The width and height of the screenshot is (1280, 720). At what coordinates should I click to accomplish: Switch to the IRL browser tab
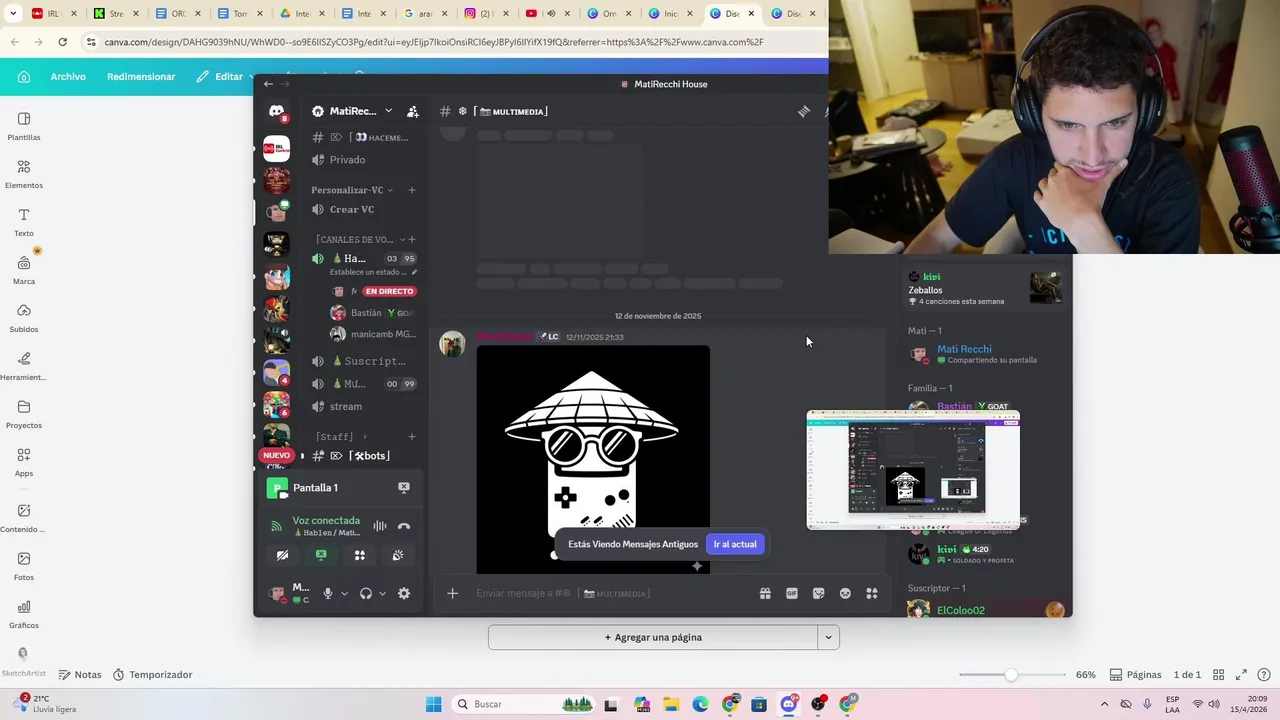pyautogui.click(x=53, y=14)
